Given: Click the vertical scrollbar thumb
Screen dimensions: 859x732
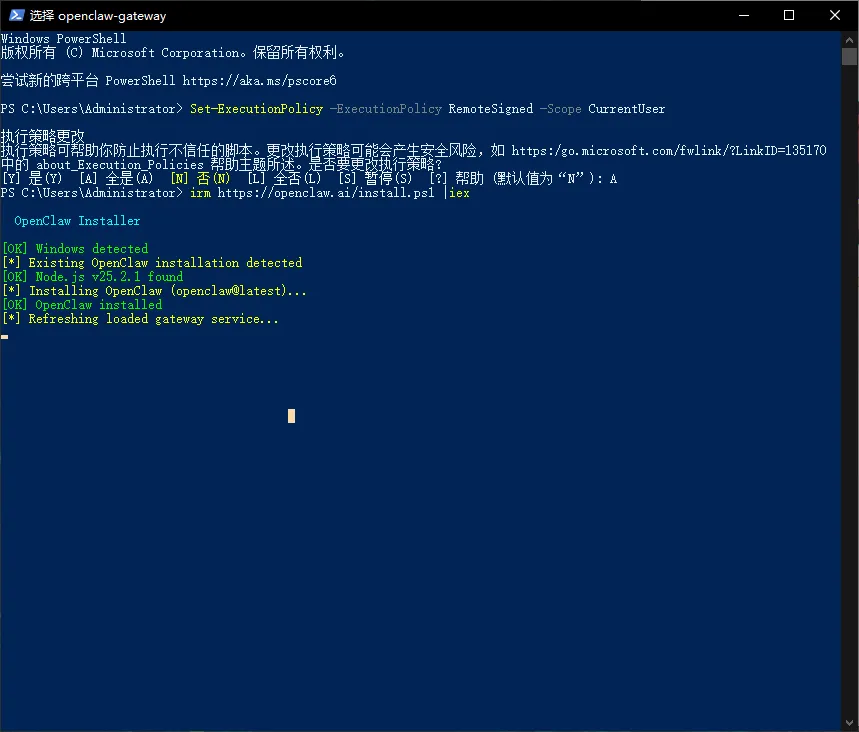Looking at the screenshot, I should (849, 56).
